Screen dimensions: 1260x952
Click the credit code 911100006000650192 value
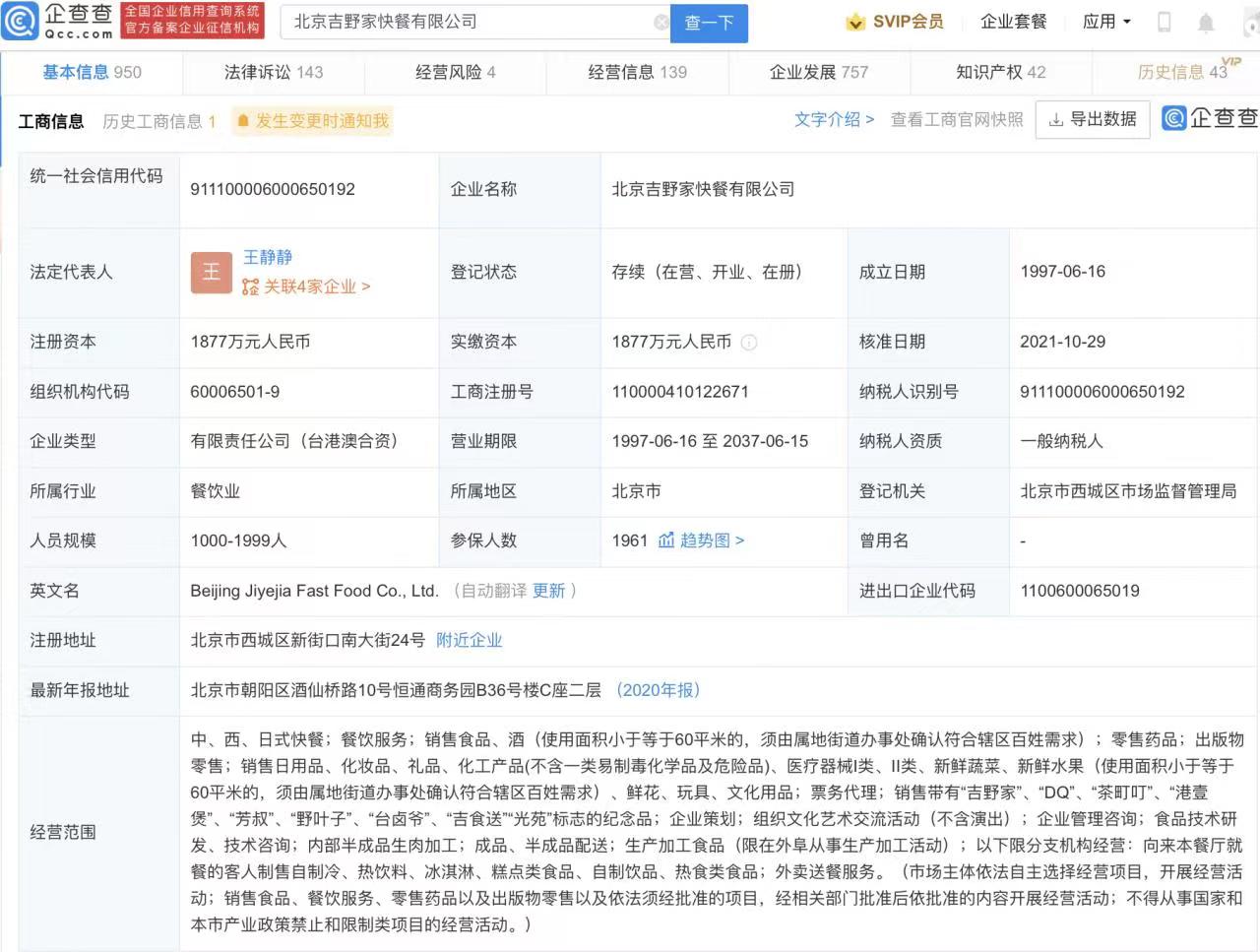point(273,189)
